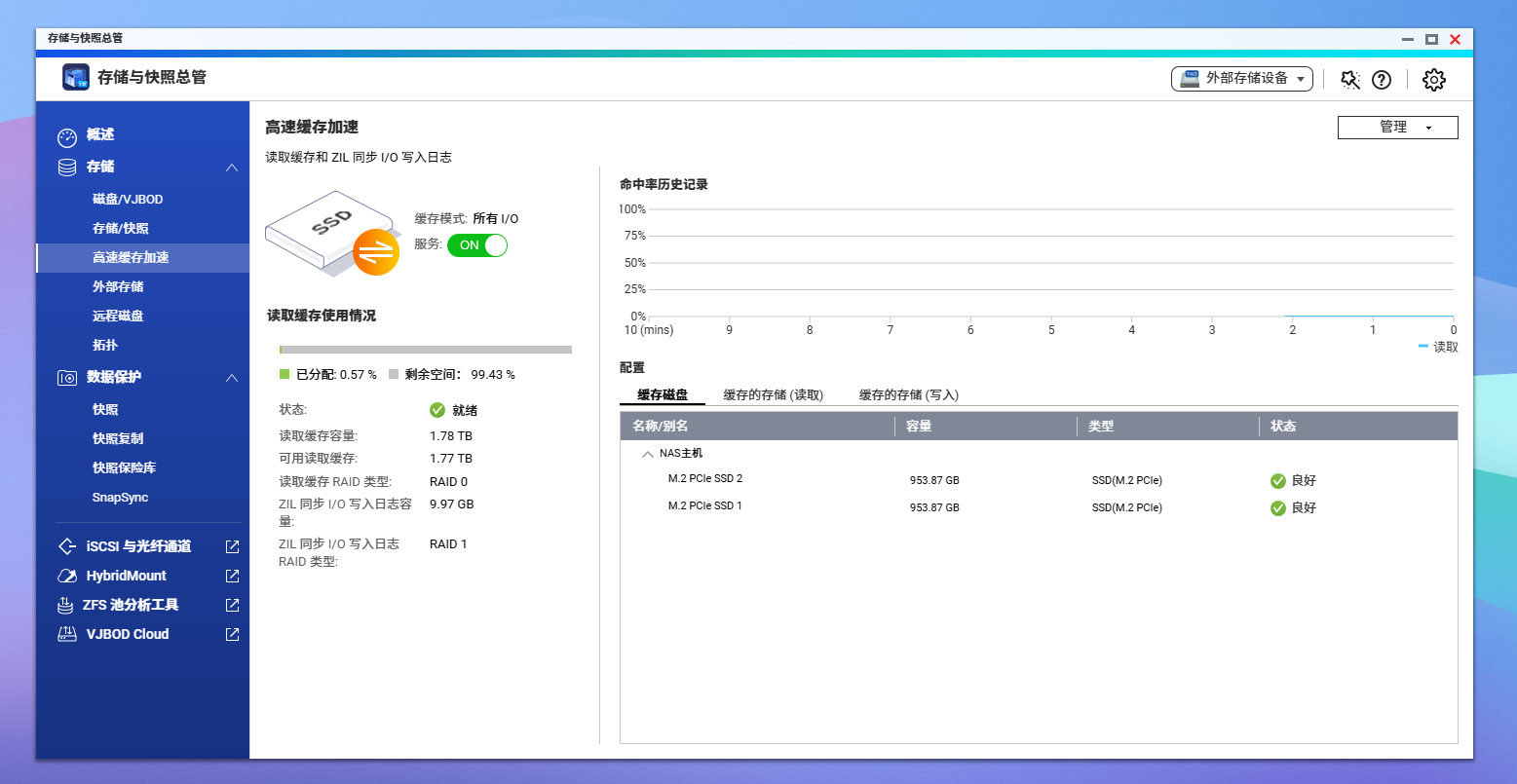Collapse the NAS主机 tree row

pos(648,454)
